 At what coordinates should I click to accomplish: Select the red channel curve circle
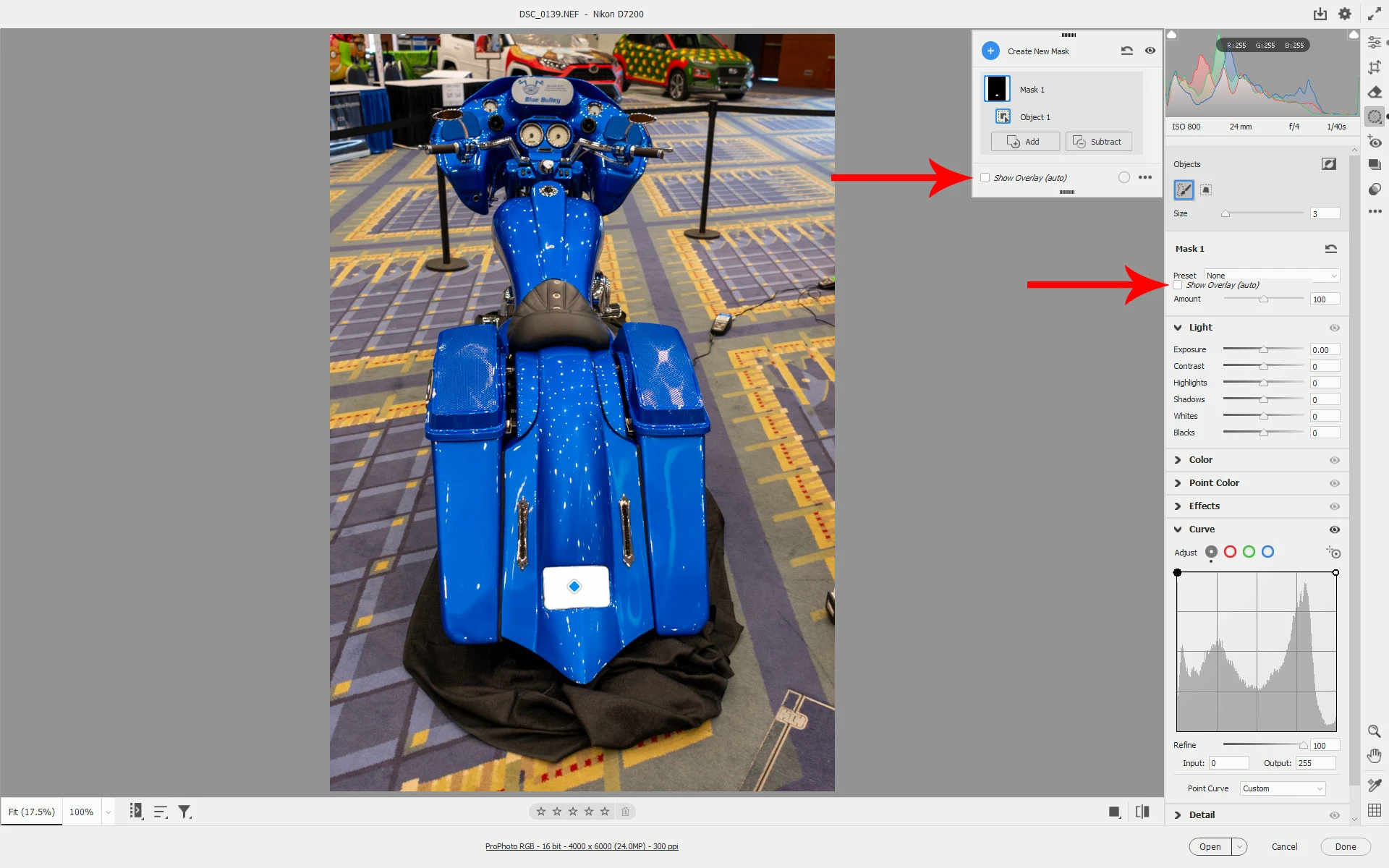1230,552
